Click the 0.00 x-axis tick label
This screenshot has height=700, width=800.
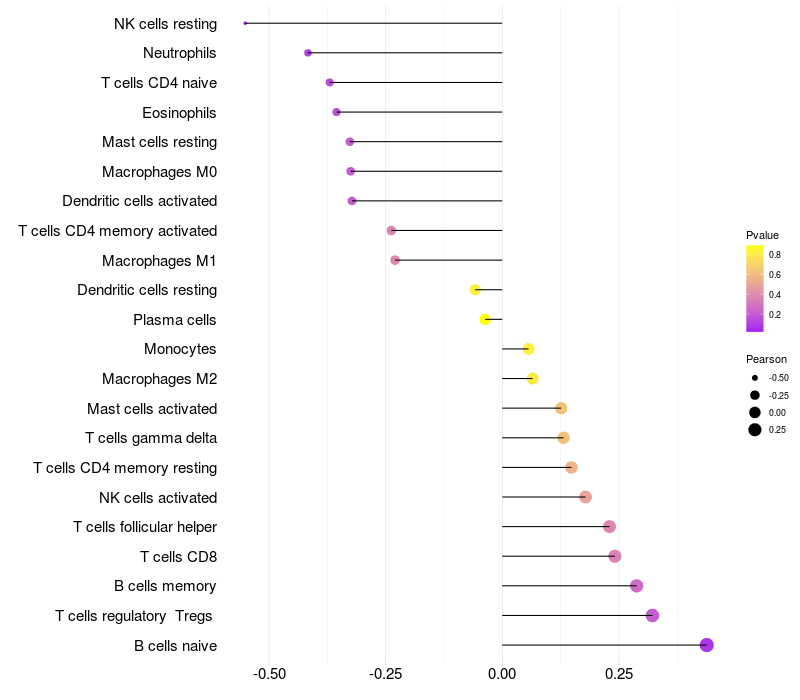[x=502, y=674]
